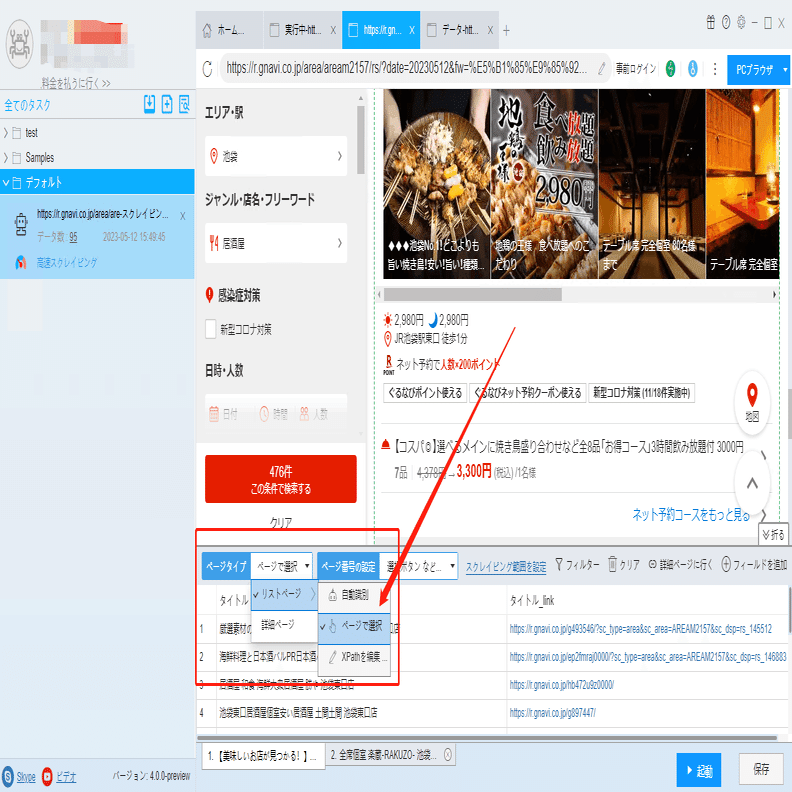
Task: Click スクレイピング範囲を設定 link
Action: pyautogui.click(x=506, y=566)
